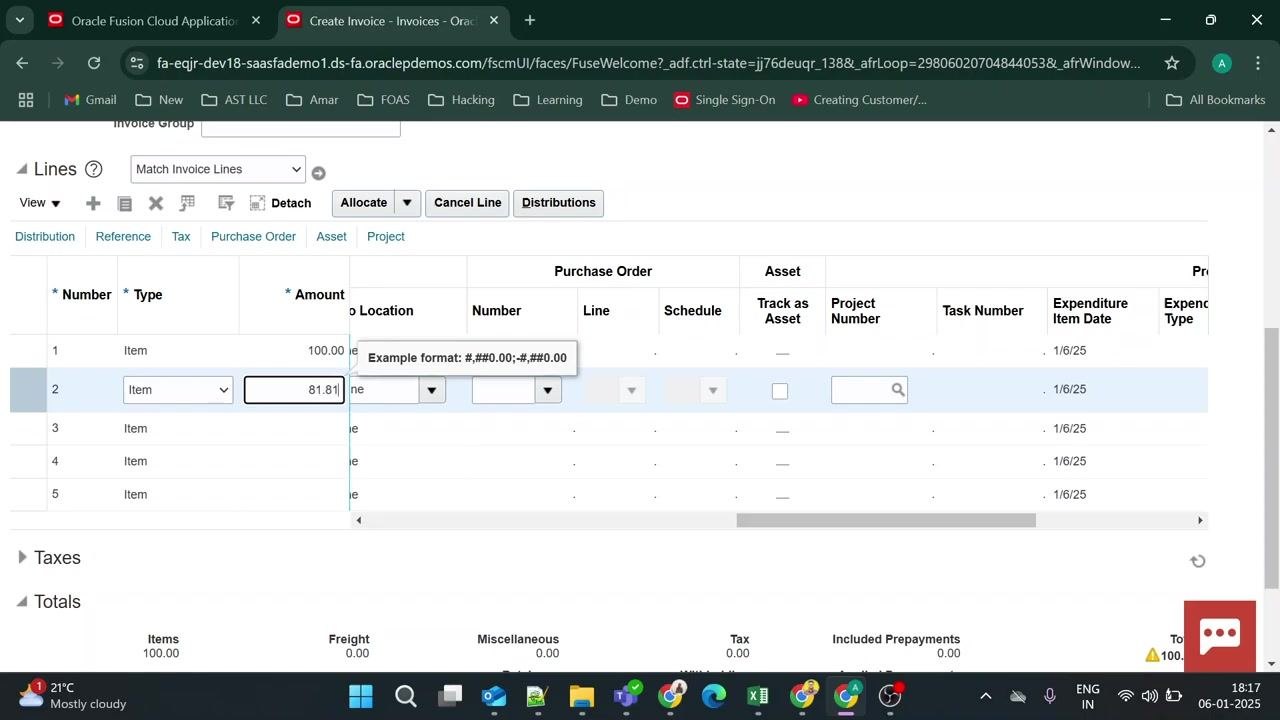Open Windows Search from taskbar
The width and height of the screenshot is (1280, 720).
pyautogui.click(x=405, y=696)
